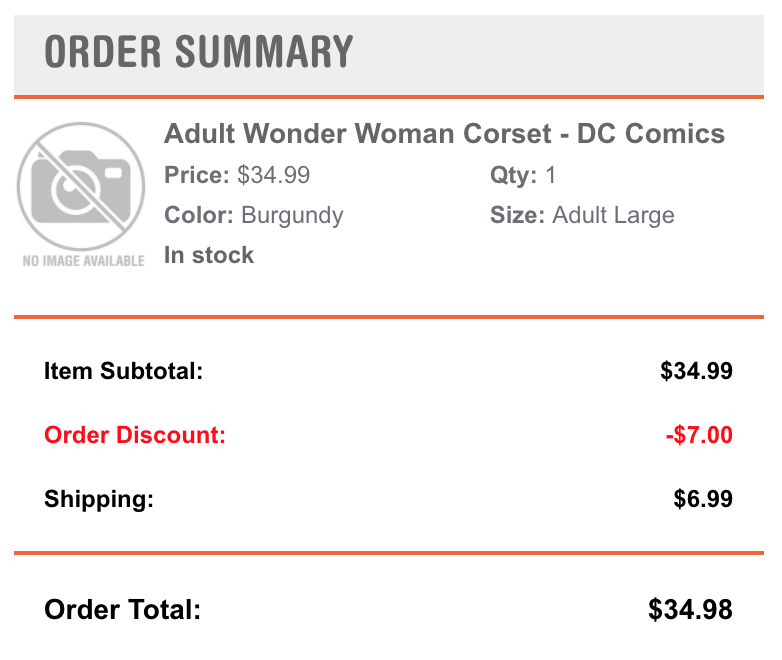The width and height of the screenshot is (782, 660).
Task: Click the In stock status text
Action: (x=209, y=255)
